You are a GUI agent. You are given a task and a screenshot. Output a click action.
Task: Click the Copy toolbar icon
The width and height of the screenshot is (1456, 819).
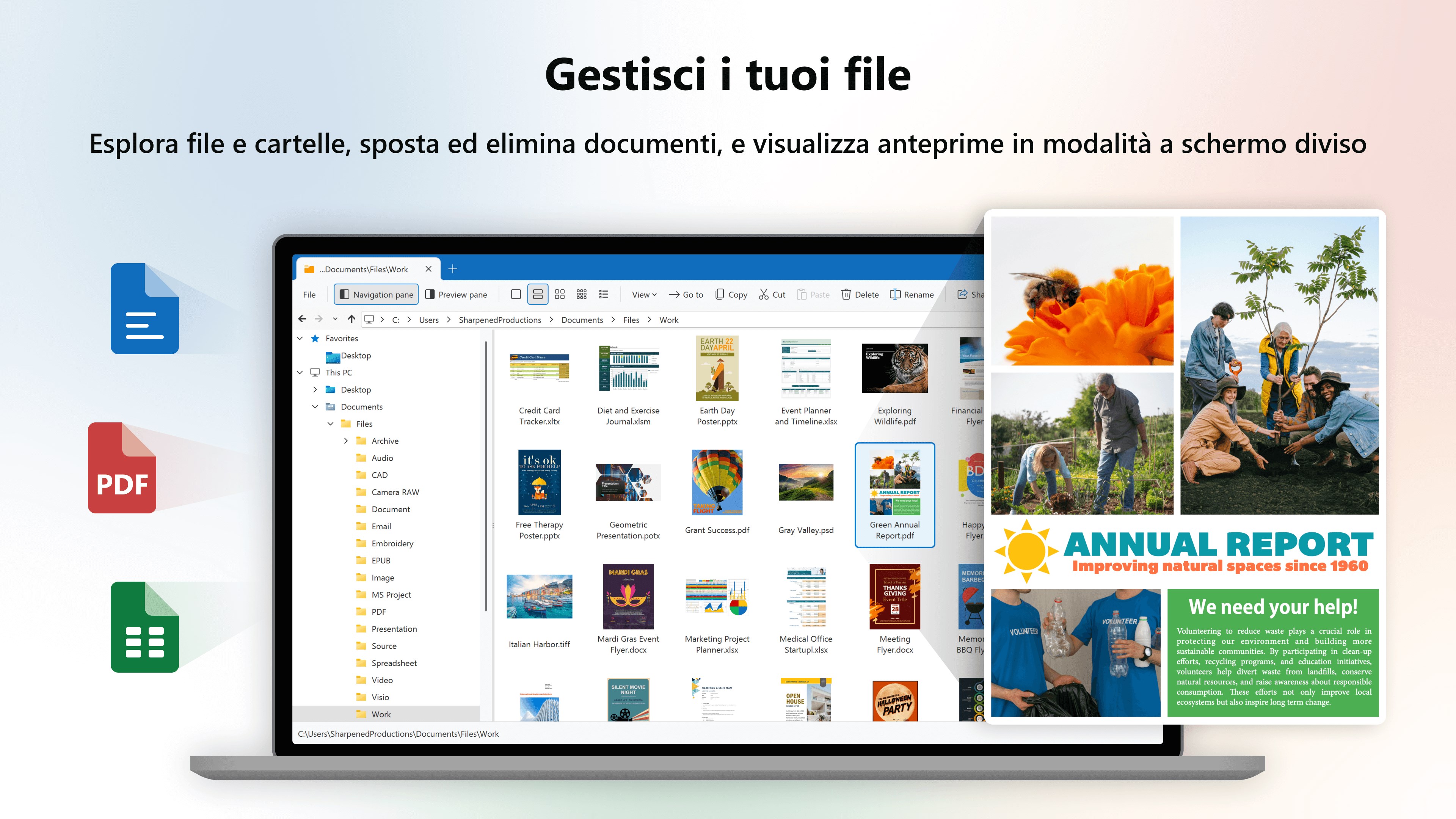[720, 295]
